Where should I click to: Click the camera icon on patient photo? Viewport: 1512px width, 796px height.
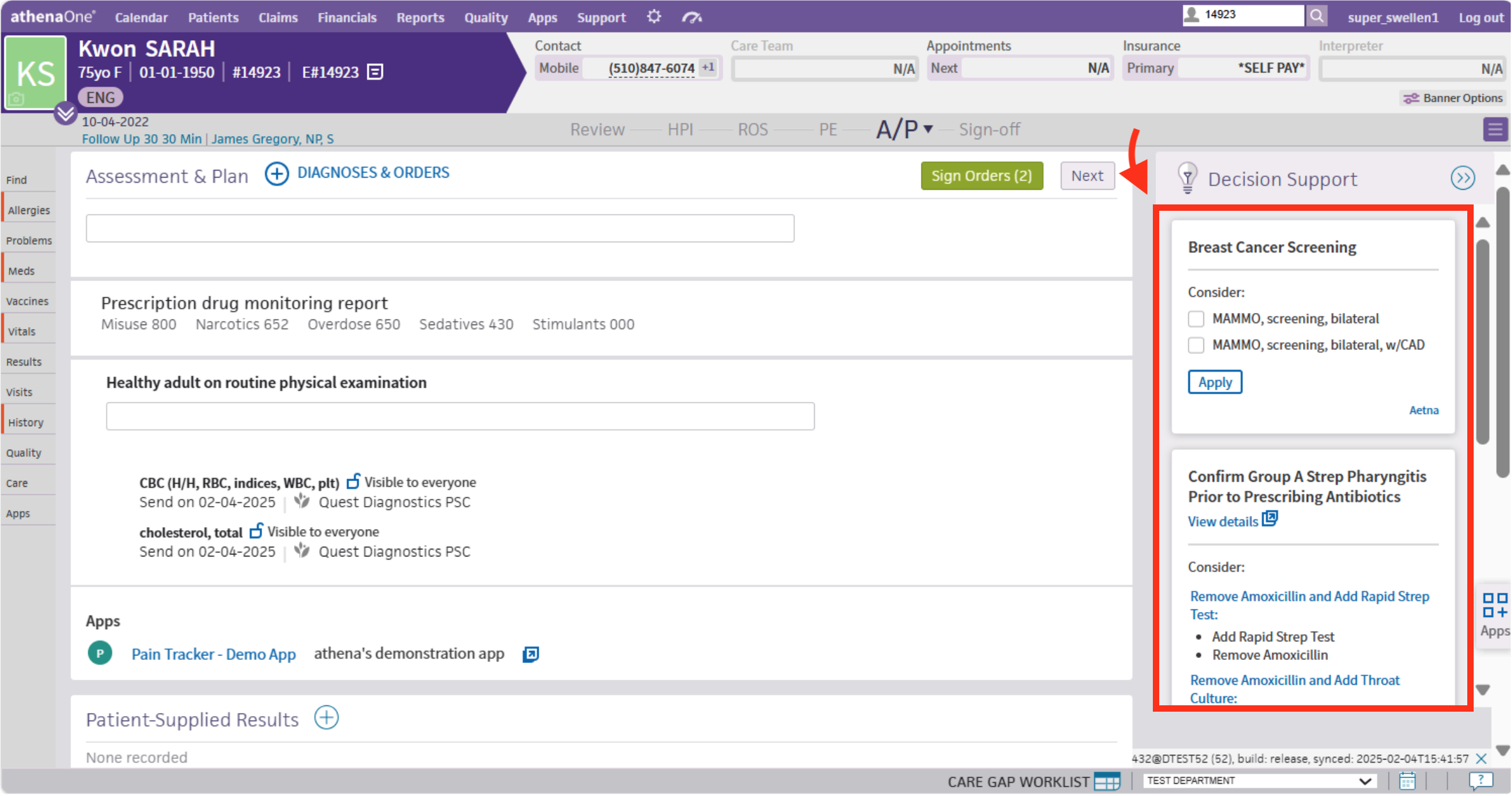[16, 99]
